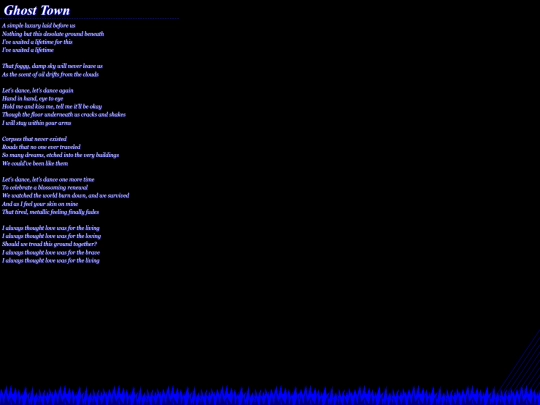Click 'Nothing but this desolate ground beneath'
Screen dimensions: 540x405
pos(53,34)
